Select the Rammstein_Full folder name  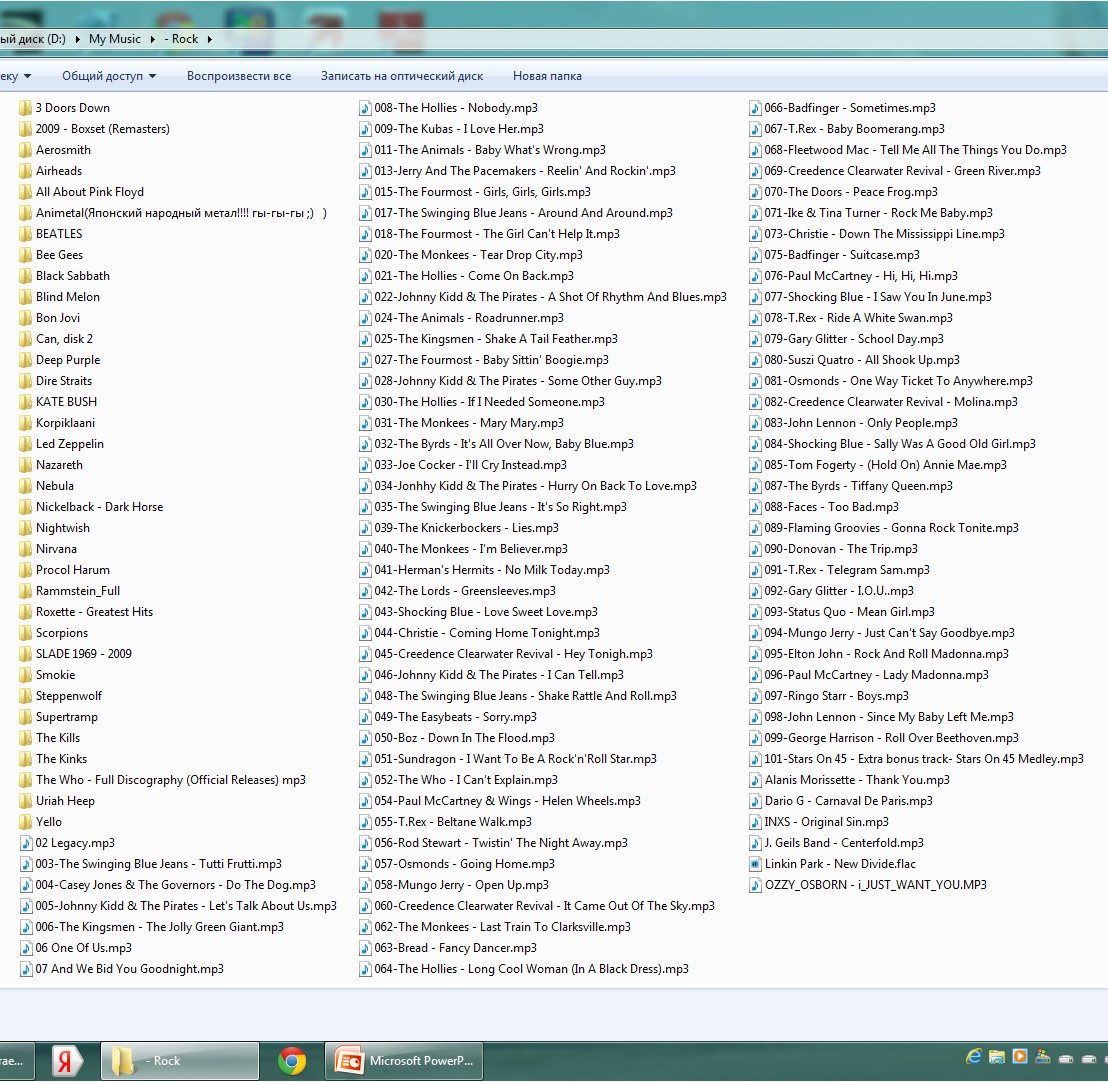78,592
